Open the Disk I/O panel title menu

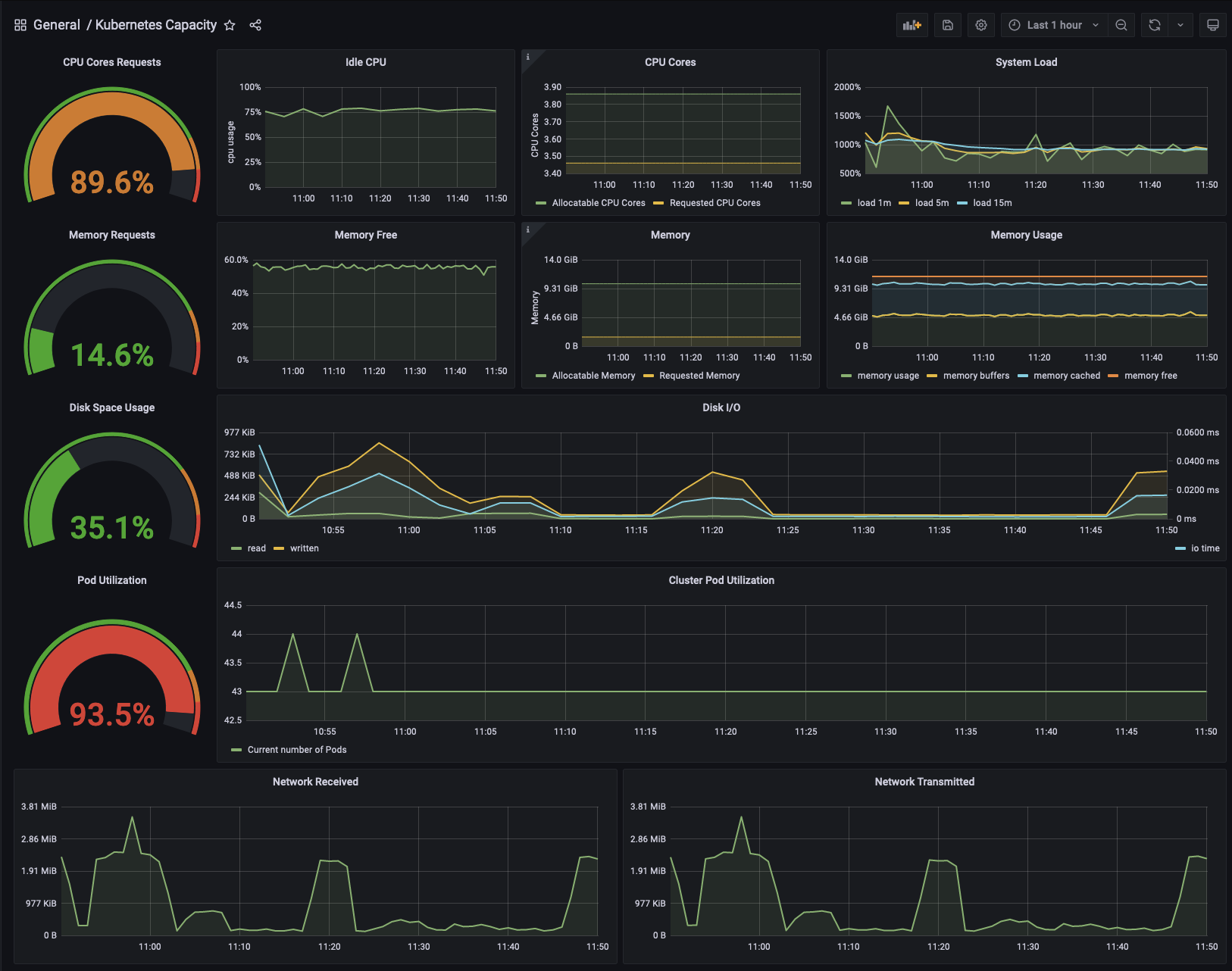pos(721,407)
